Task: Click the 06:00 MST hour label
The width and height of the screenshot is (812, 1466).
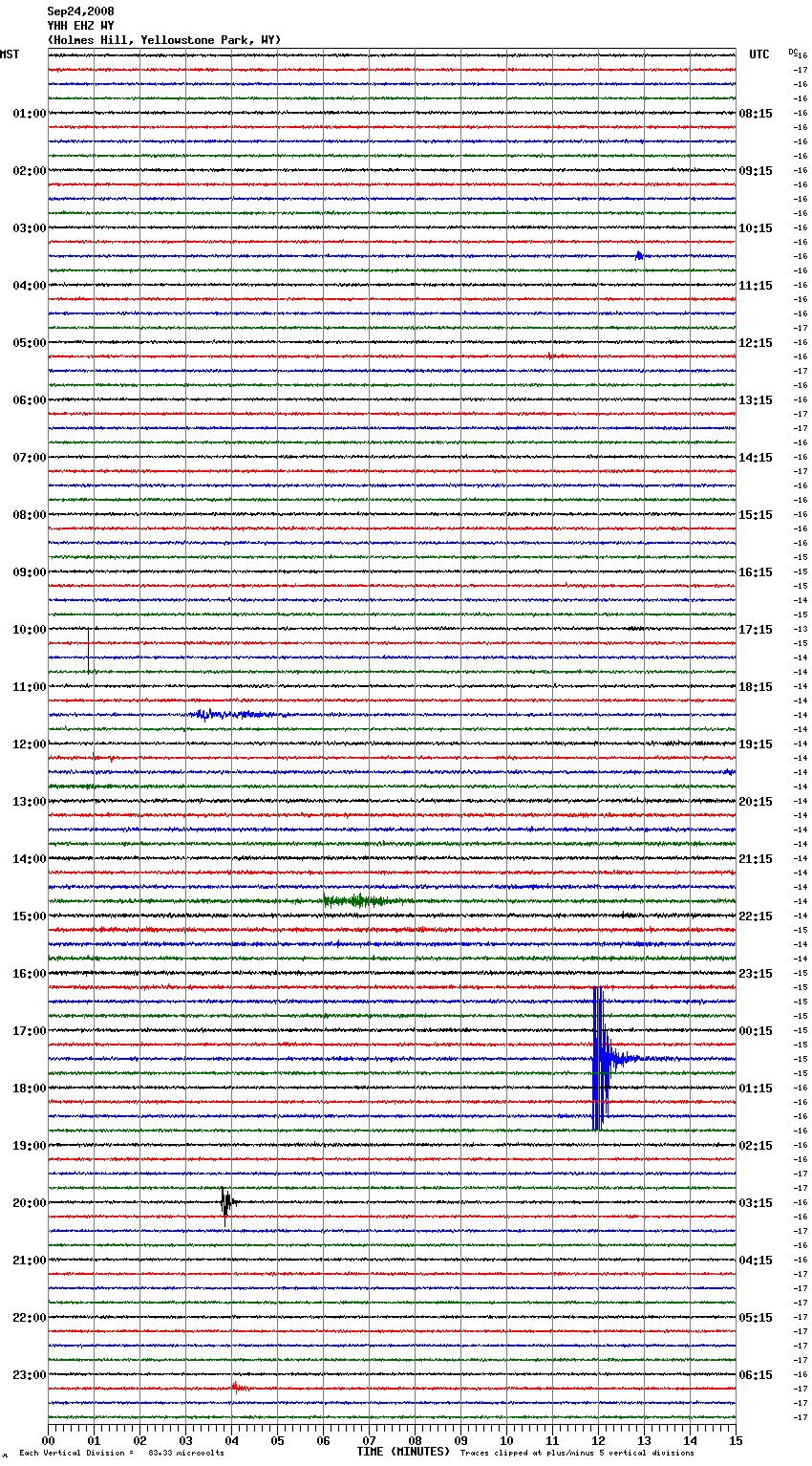Action: click(30, 400)
